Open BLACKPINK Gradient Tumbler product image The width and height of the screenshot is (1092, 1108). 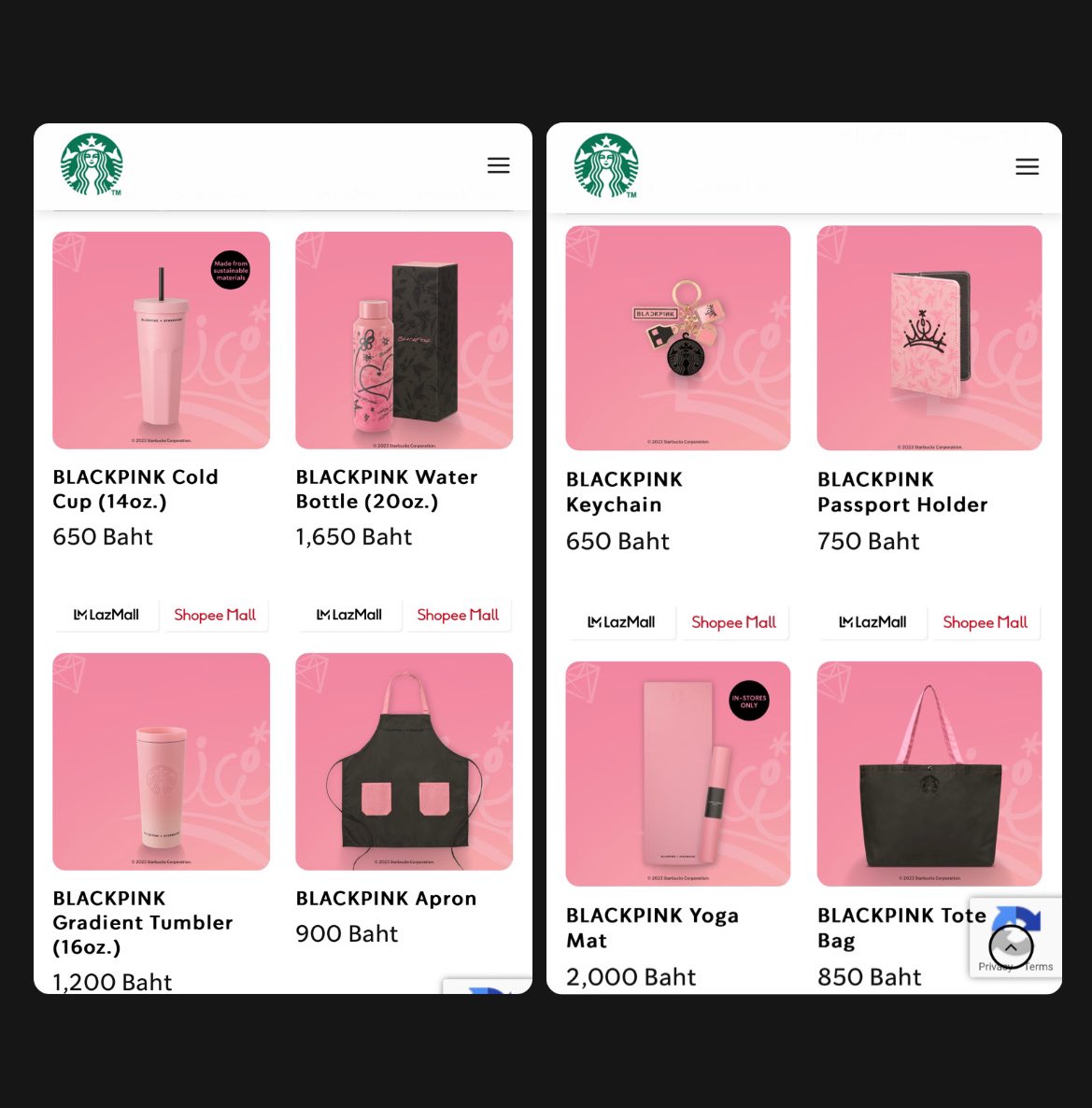[x=161, y=761]
